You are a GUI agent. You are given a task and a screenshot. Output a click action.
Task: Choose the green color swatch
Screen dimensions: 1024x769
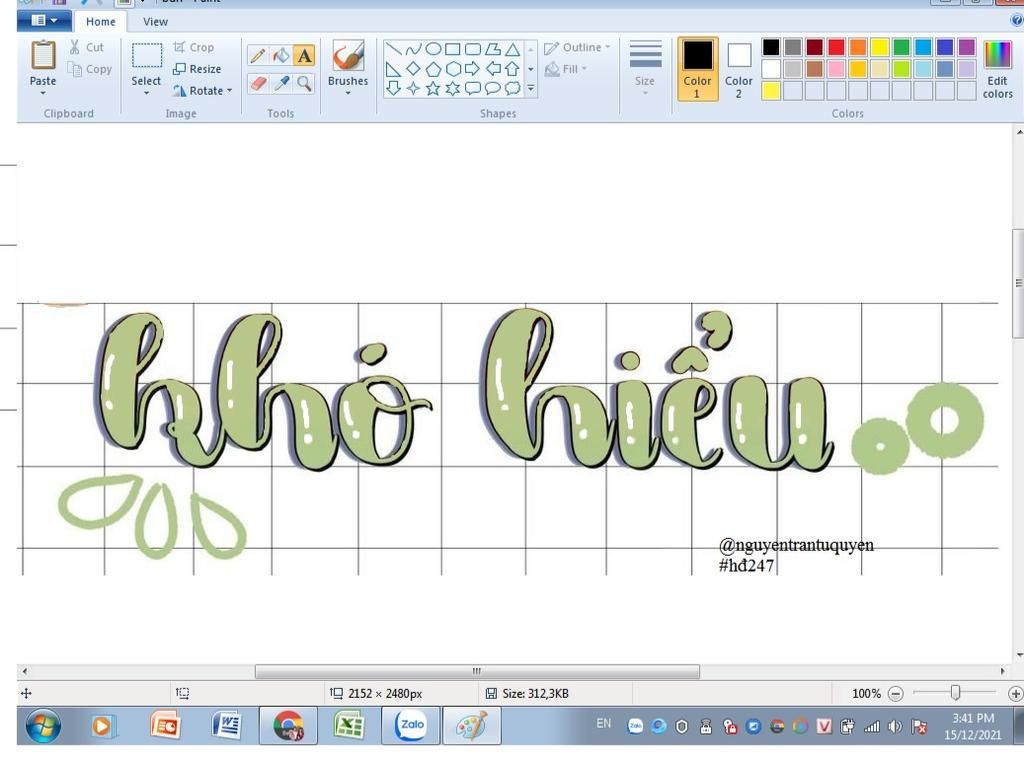[x=901, y=47]
